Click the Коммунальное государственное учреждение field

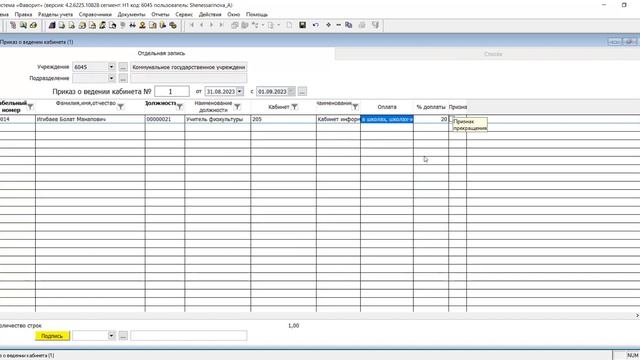point(189,67)
